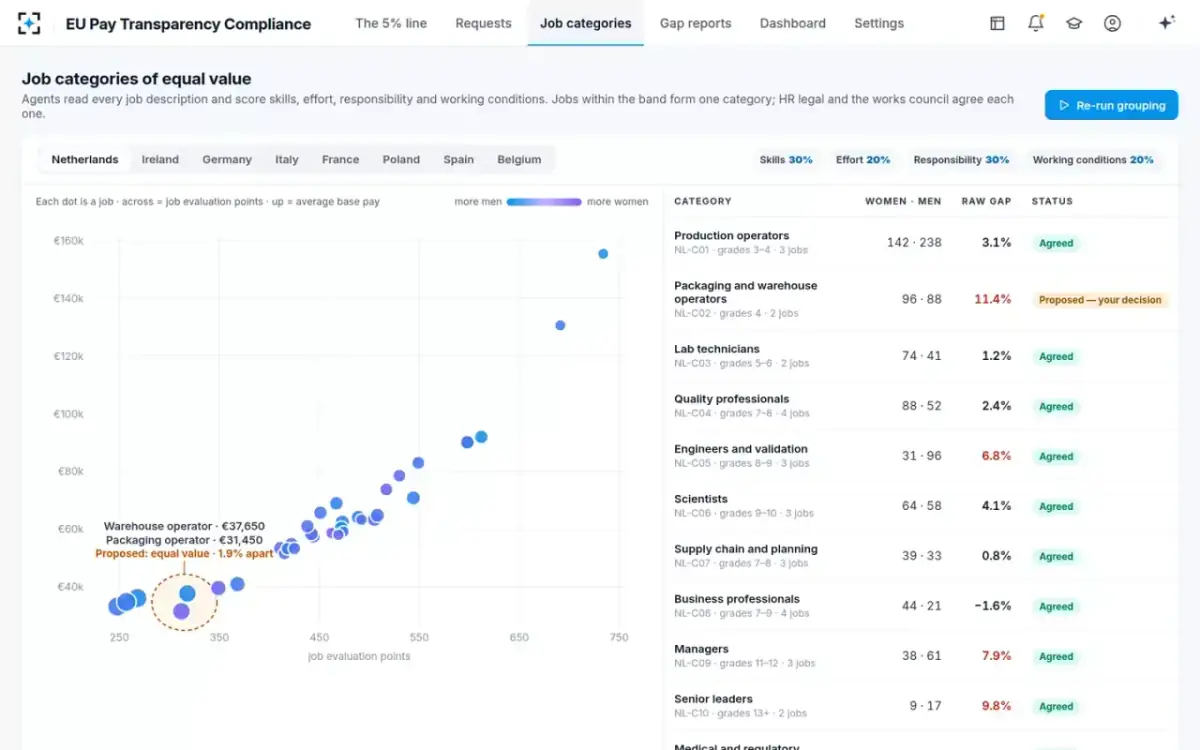This screenshot has width=1200, height=750.
Task: Click the highest-paid job dot above €150k
Action: pos(603,254)
